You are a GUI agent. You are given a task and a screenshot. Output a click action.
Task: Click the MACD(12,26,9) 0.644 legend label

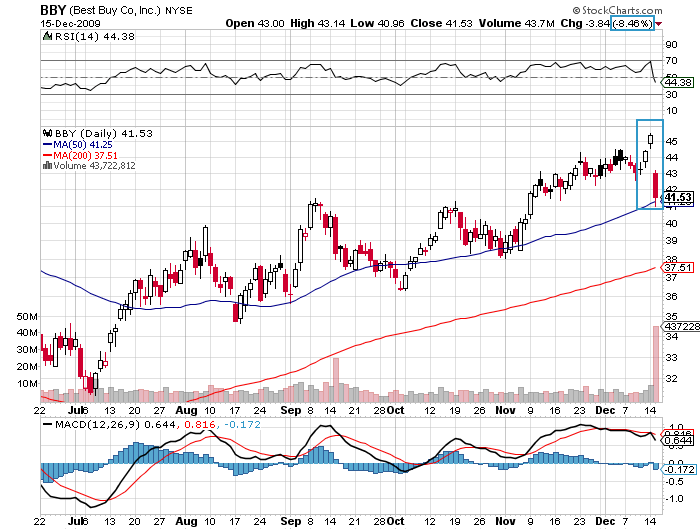(115, 424)
